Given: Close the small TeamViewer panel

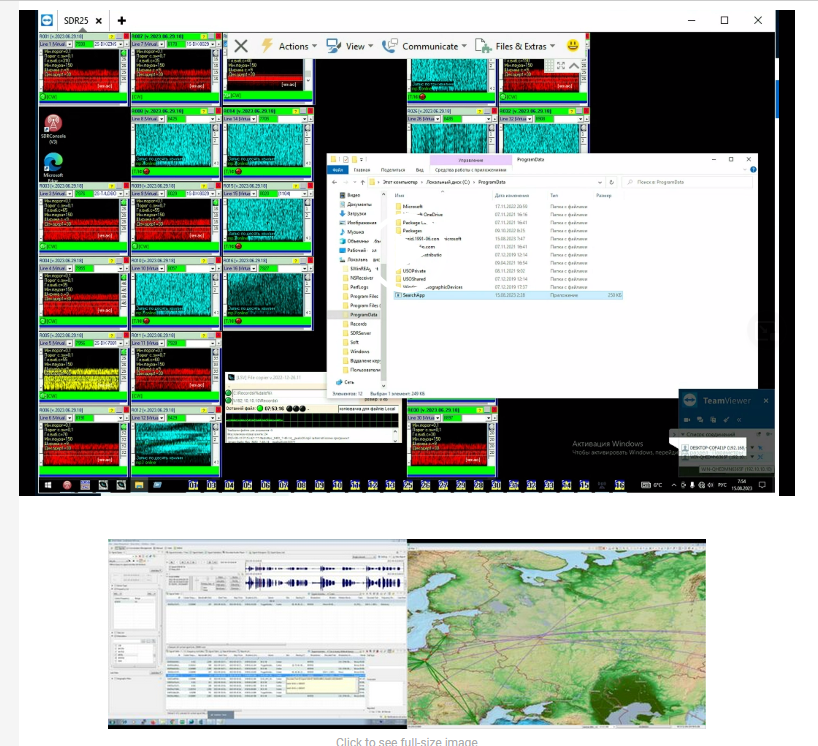Looking at the screenshot, I should (766, 401).
